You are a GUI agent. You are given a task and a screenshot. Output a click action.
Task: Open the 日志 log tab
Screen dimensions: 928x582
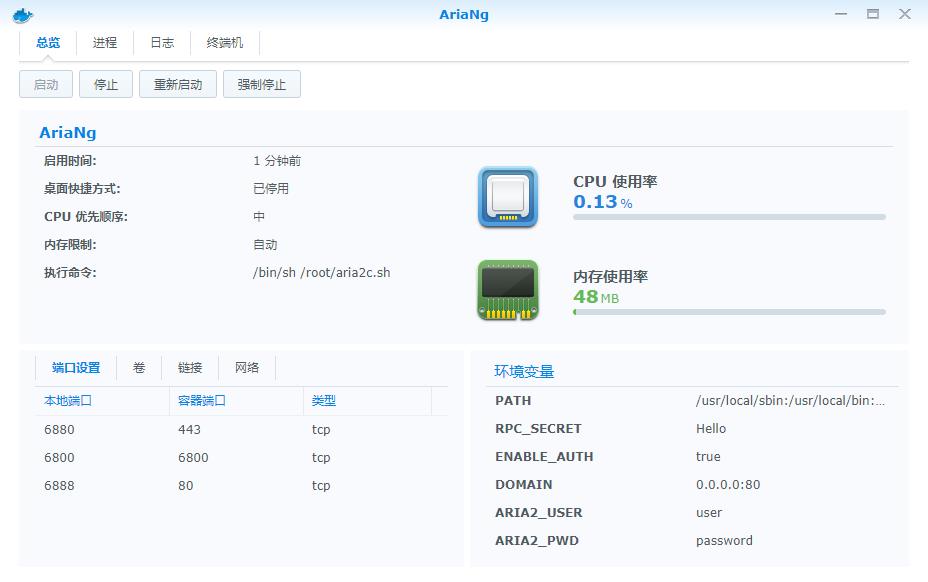point(162,43)
